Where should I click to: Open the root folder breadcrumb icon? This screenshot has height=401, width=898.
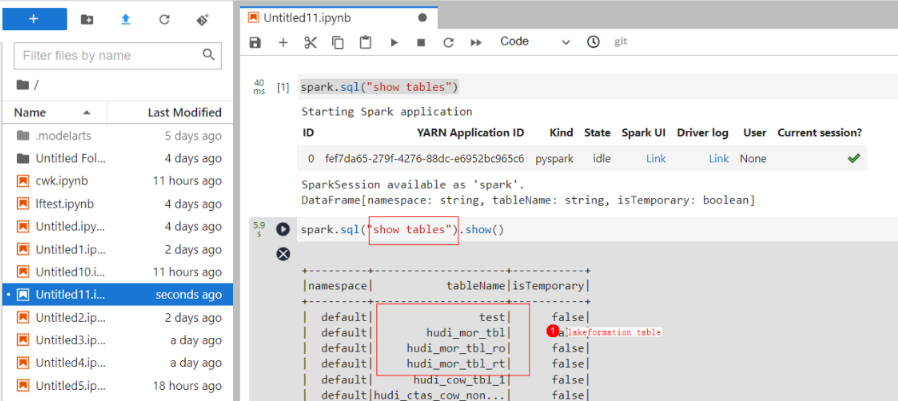coord(22,85)
